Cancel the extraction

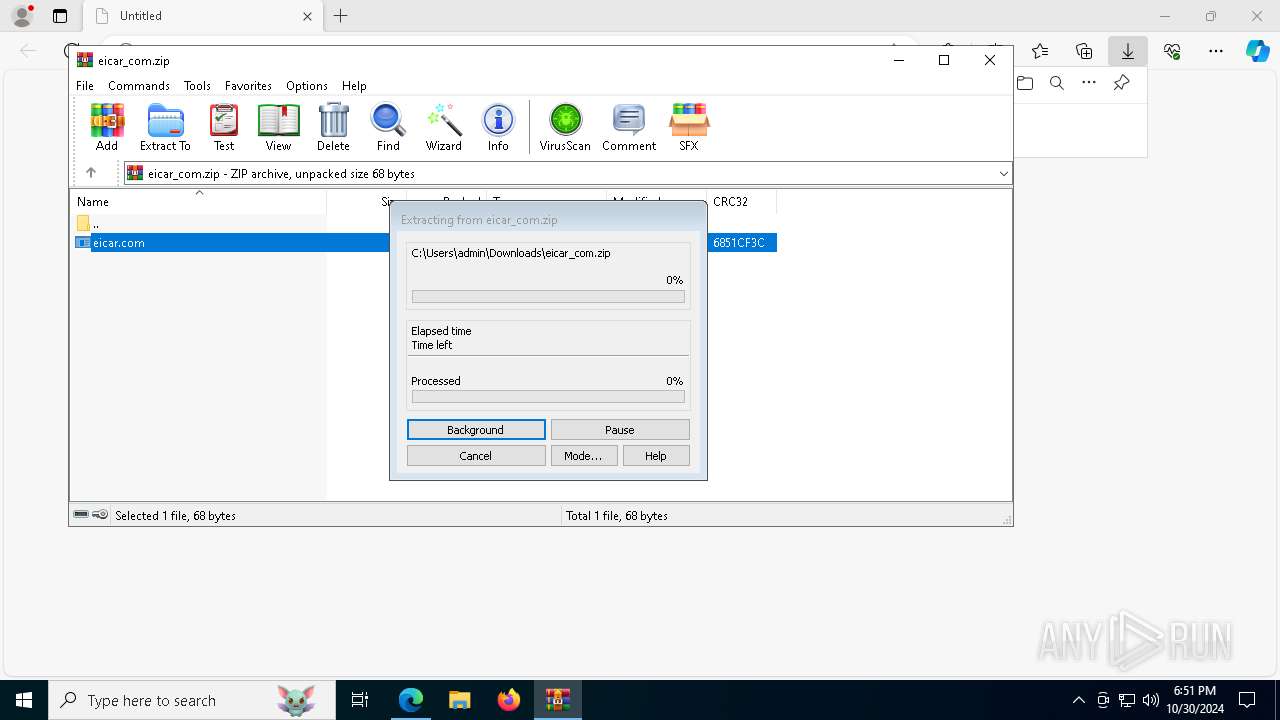point(476,456)
